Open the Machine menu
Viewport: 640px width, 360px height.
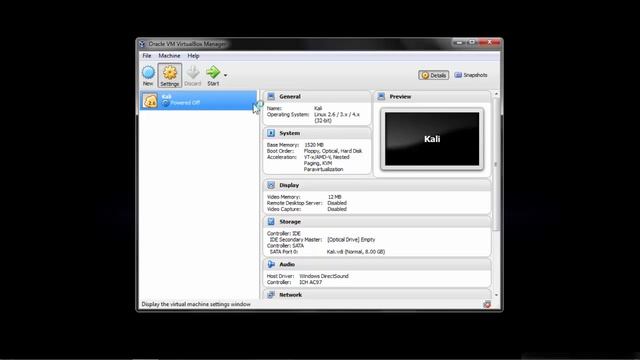pyautogui.click(x=169, y=56)
